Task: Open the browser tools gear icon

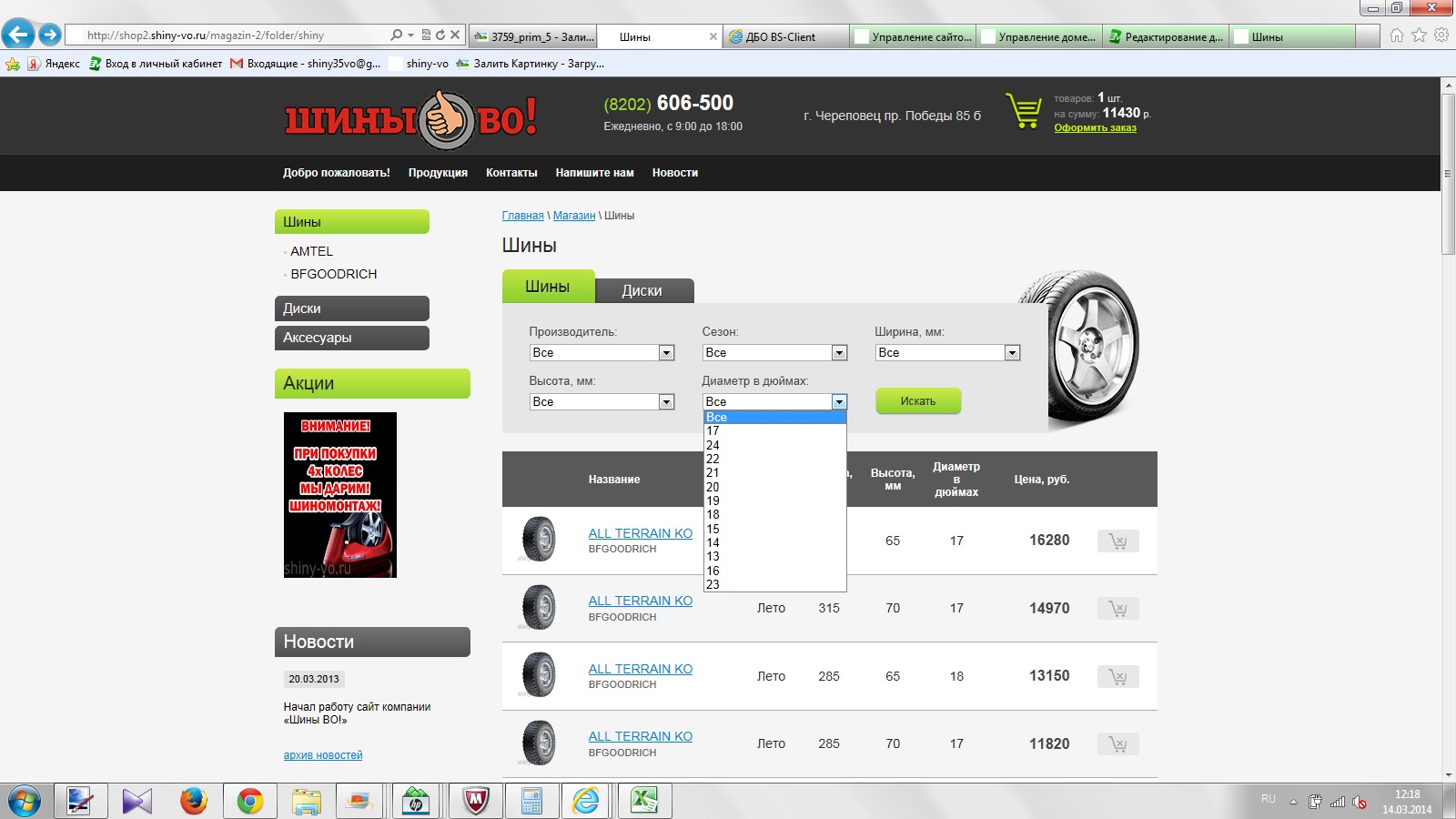Action: coord(1441,35)
